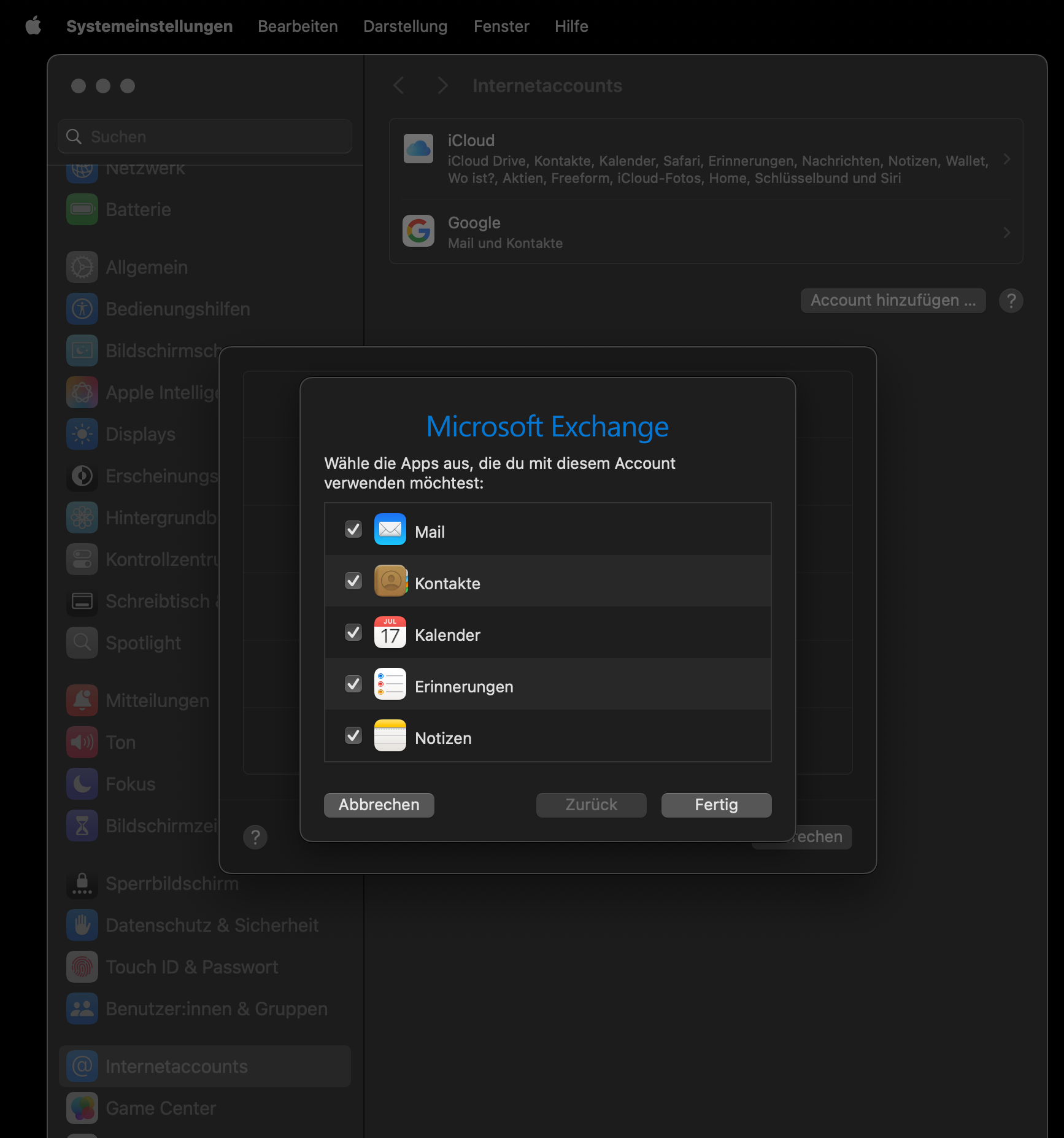Open Erscheinungsbild settings icon
Image resolution: width=1064 pixels, height=1138 pixels.
[82, 476]
